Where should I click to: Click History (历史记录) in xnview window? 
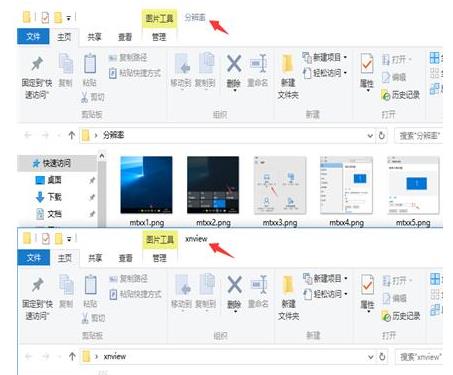(401, 316)
